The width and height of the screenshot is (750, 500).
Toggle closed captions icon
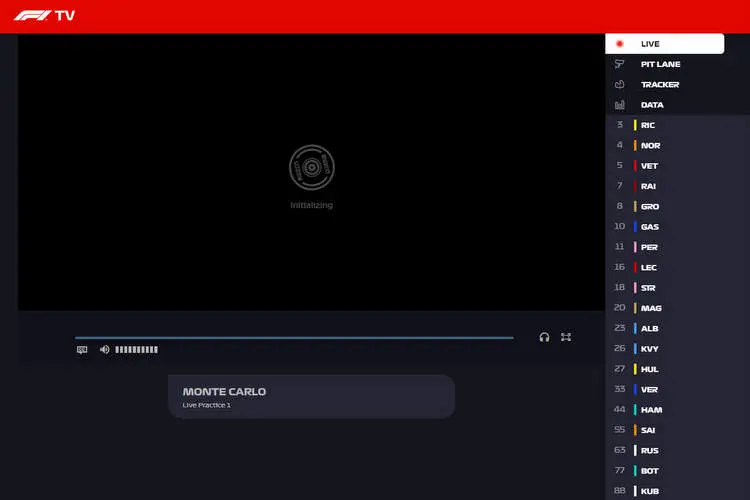pos(82,350)
